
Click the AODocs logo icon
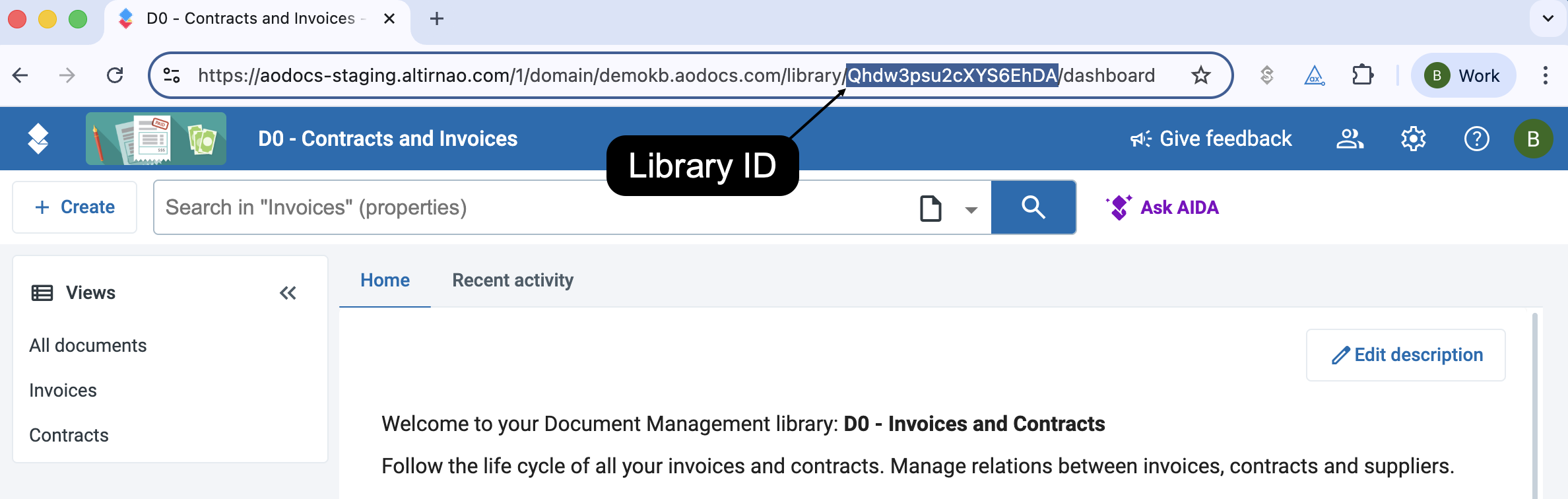tap(38, 139)
